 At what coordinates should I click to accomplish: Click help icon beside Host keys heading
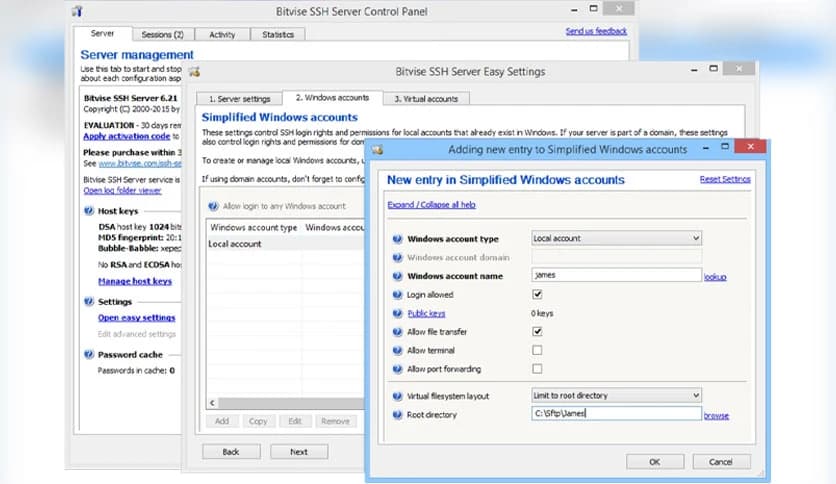(x=89, y=211)
